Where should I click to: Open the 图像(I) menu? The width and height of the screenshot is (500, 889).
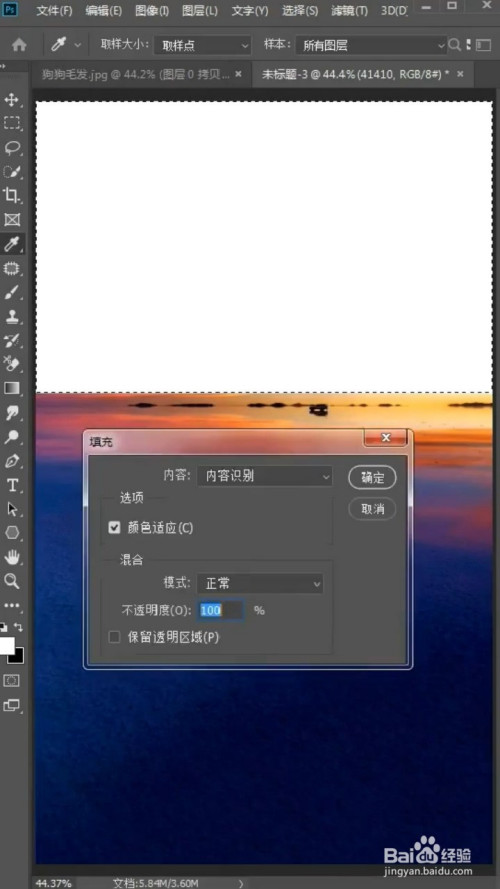coord(152,11)
